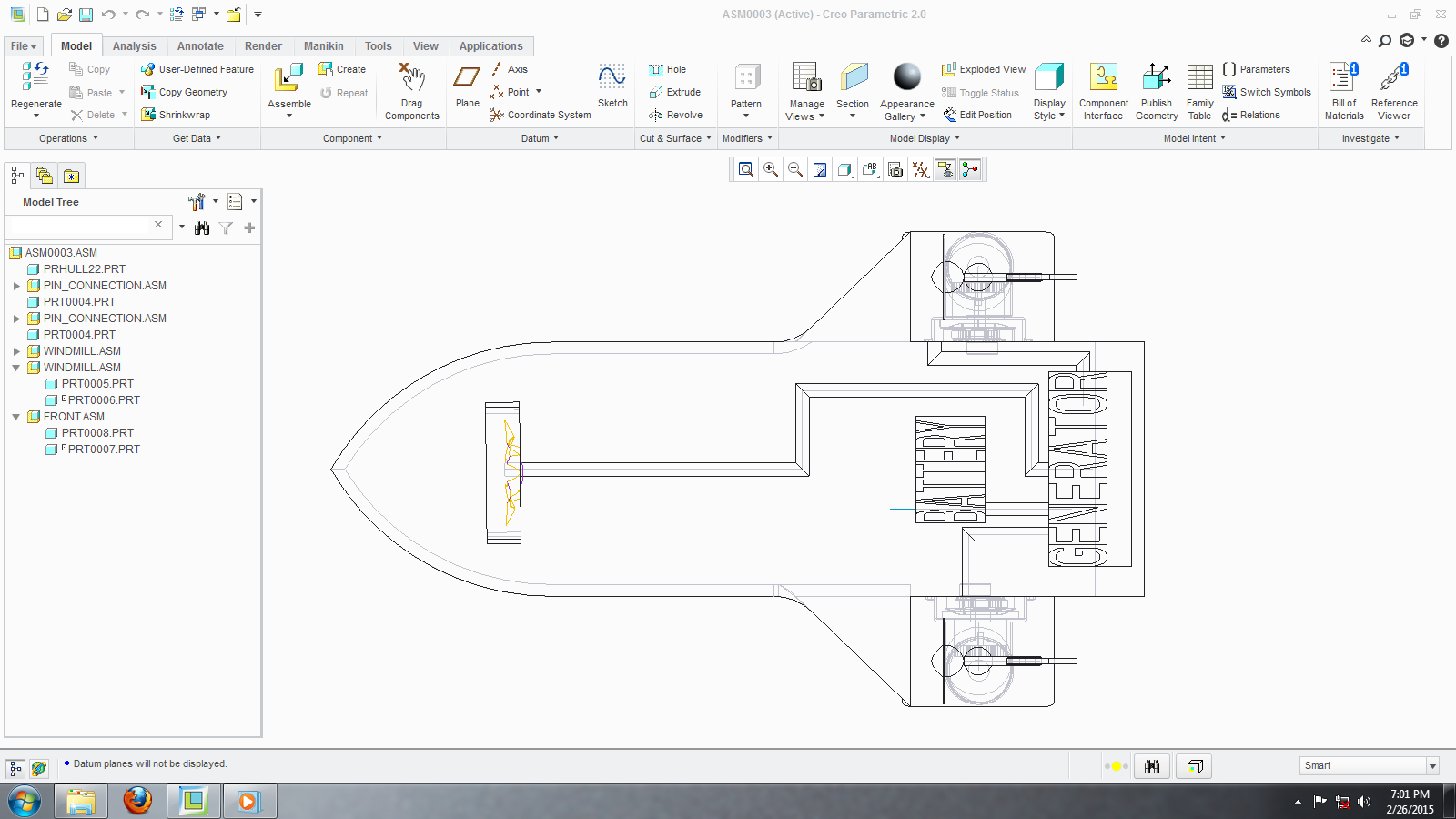
Task: Open file with the folder icon
Action: click(64, 15)
